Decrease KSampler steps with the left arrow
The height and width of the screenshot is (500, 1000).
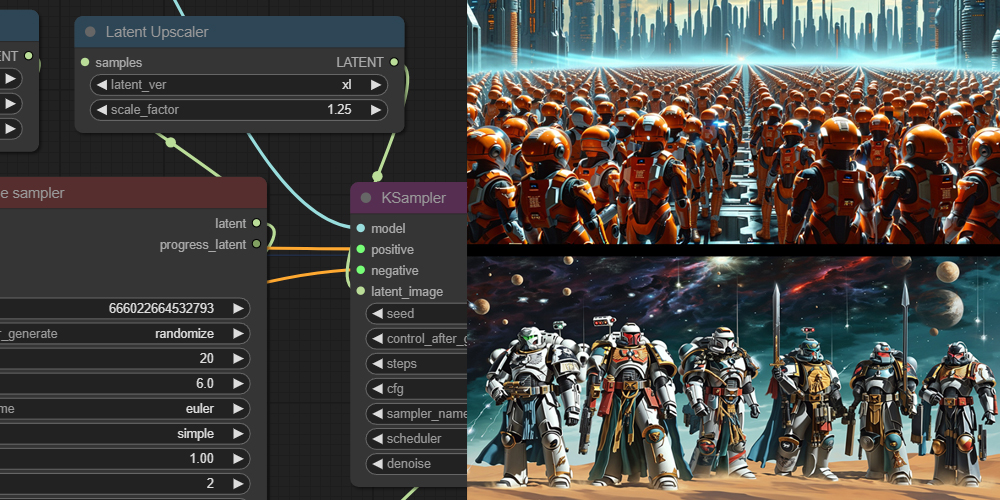tap(377, 364)
